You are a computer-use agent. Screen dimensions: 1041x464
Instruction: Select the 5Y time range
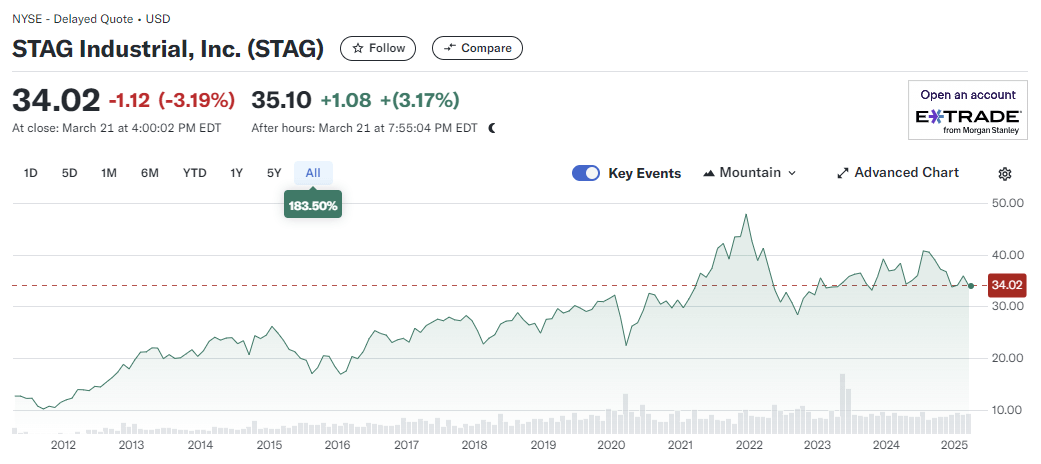click(274, 173)
